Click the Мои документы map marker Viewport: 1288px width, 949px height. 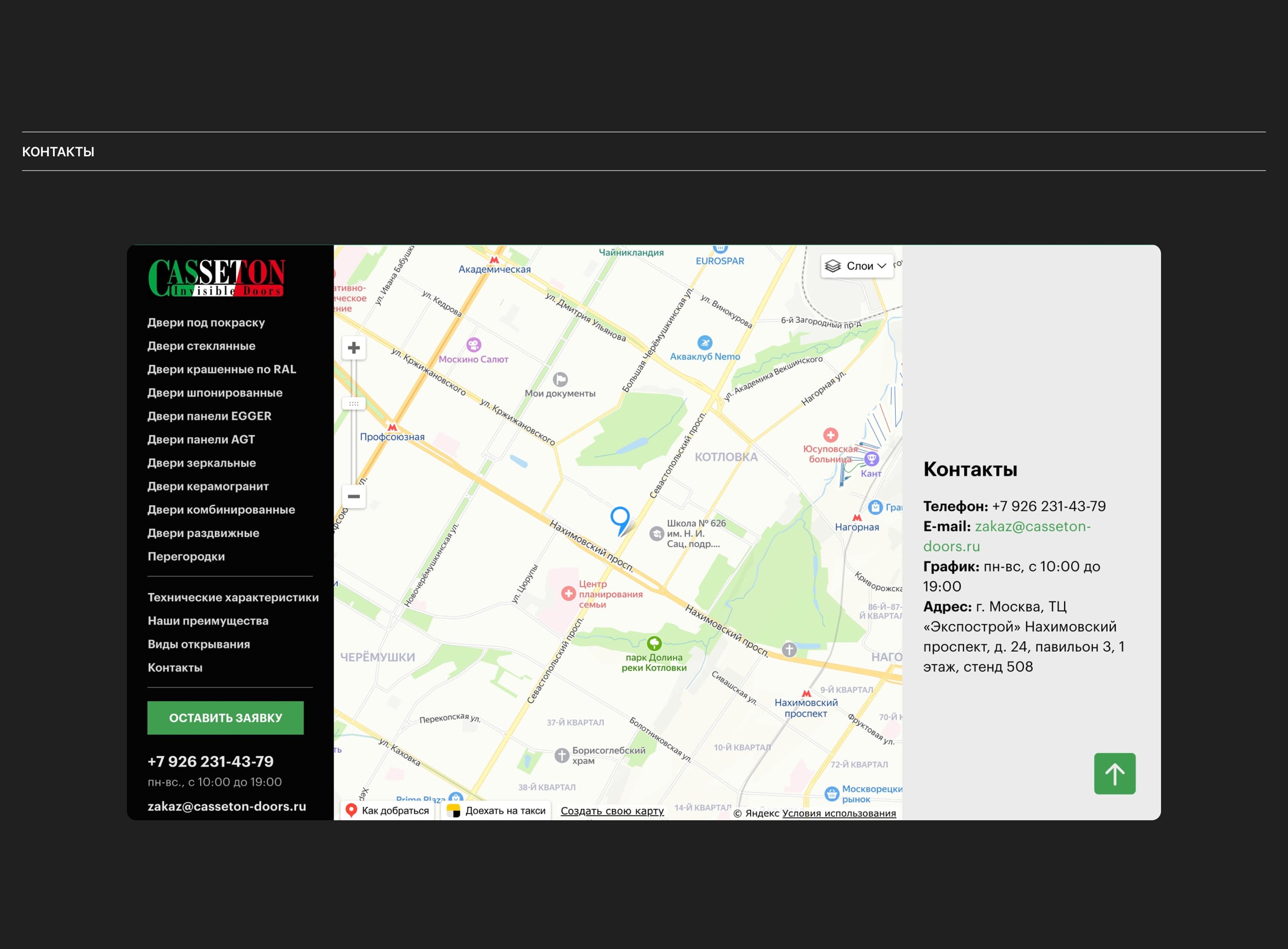click(560, 379)
